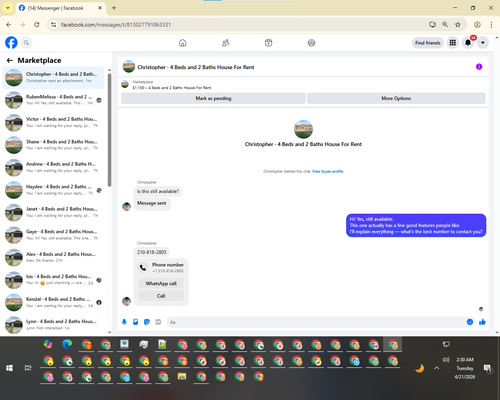Open the Windows notification center icon
Image resolution: width=500 pixels, height=400 pixels.
(488, 368)
